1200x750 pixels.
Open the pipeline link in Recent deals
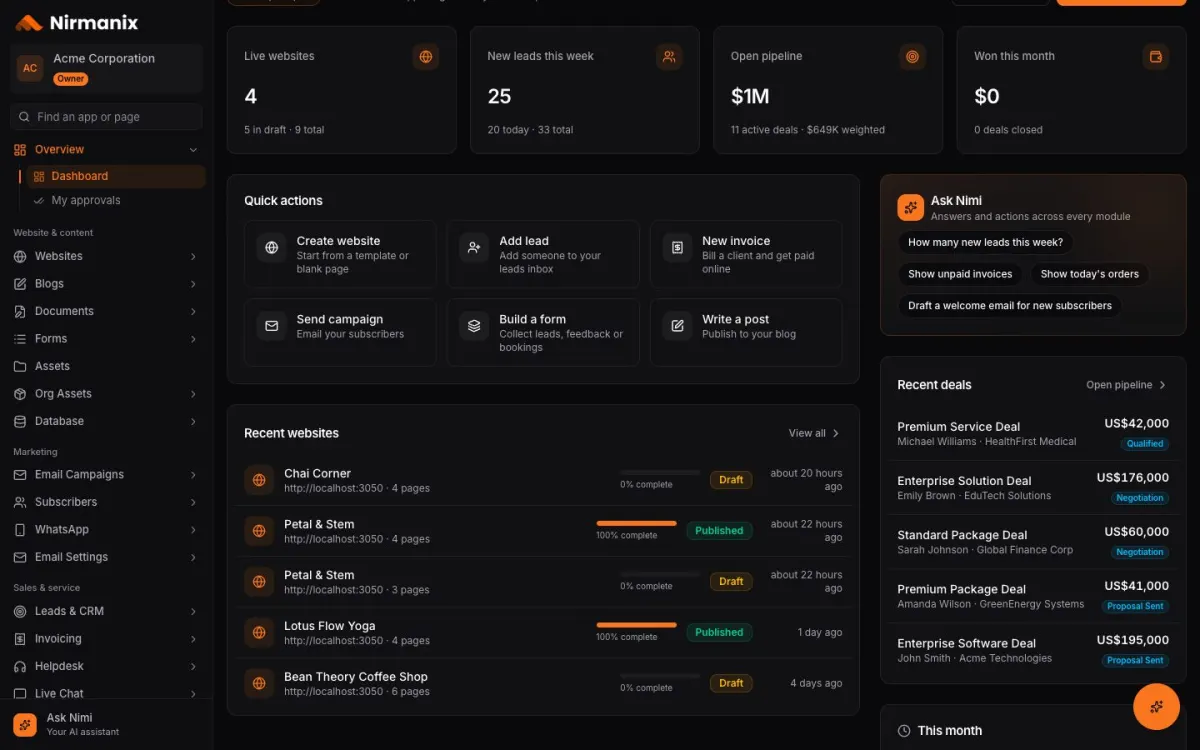pos(1126,385)
